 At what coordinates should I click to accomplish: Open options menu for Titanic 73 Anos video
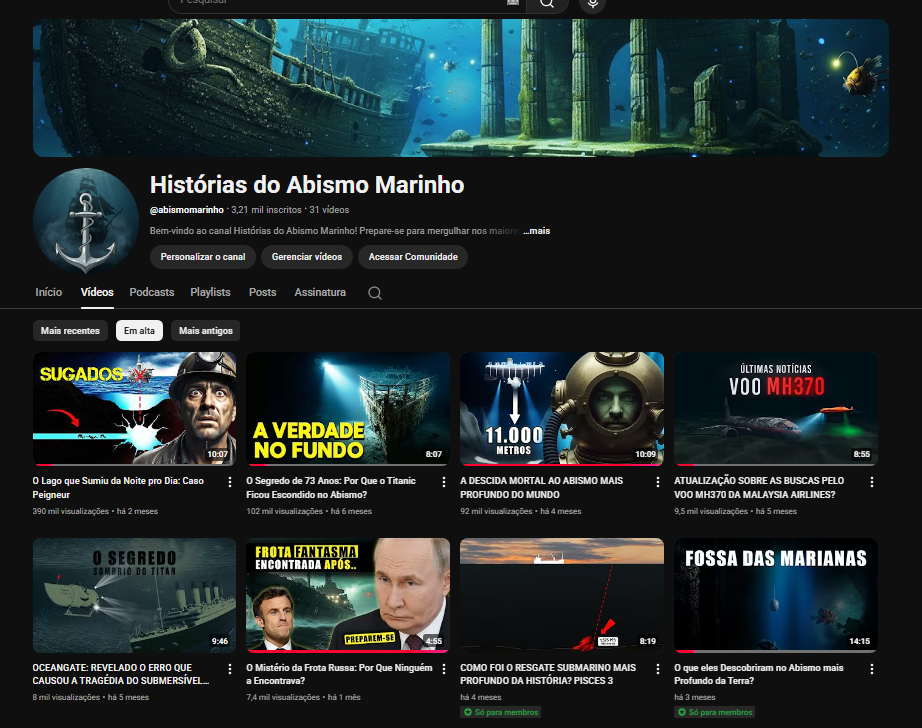pos(443,482)
